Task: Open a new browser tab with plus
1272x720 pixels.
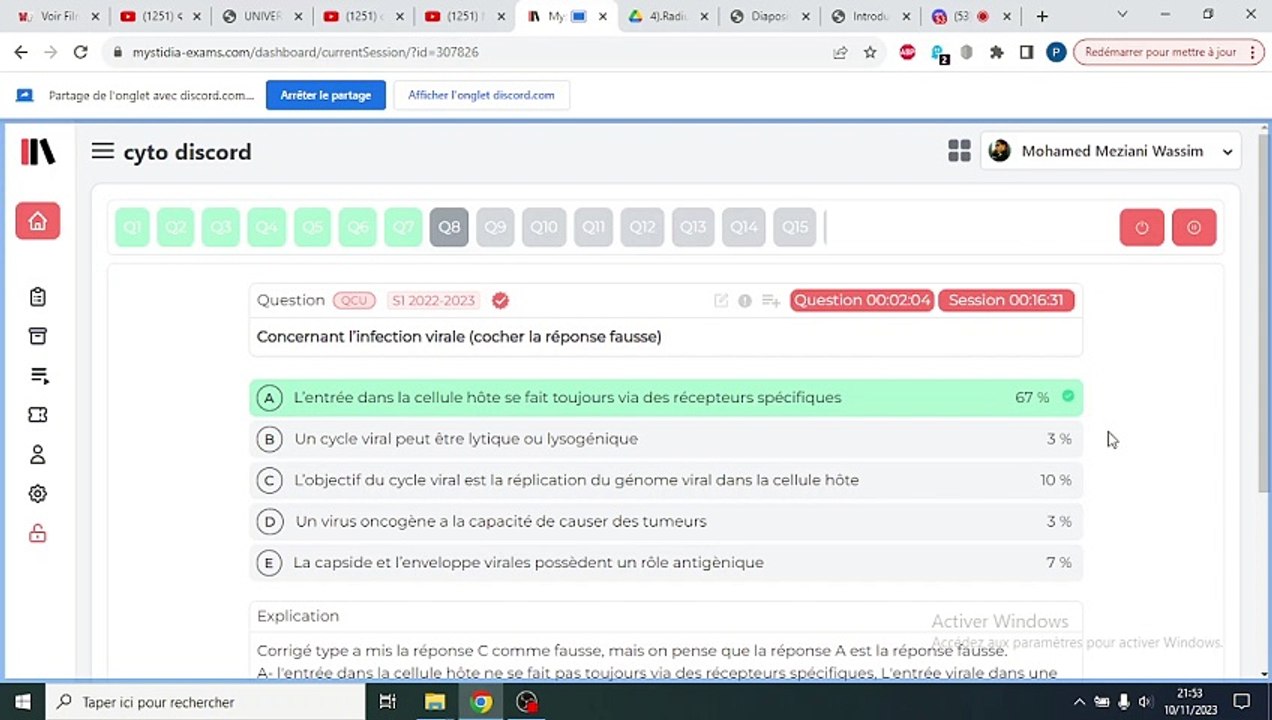Action: tap(1042, 16)
